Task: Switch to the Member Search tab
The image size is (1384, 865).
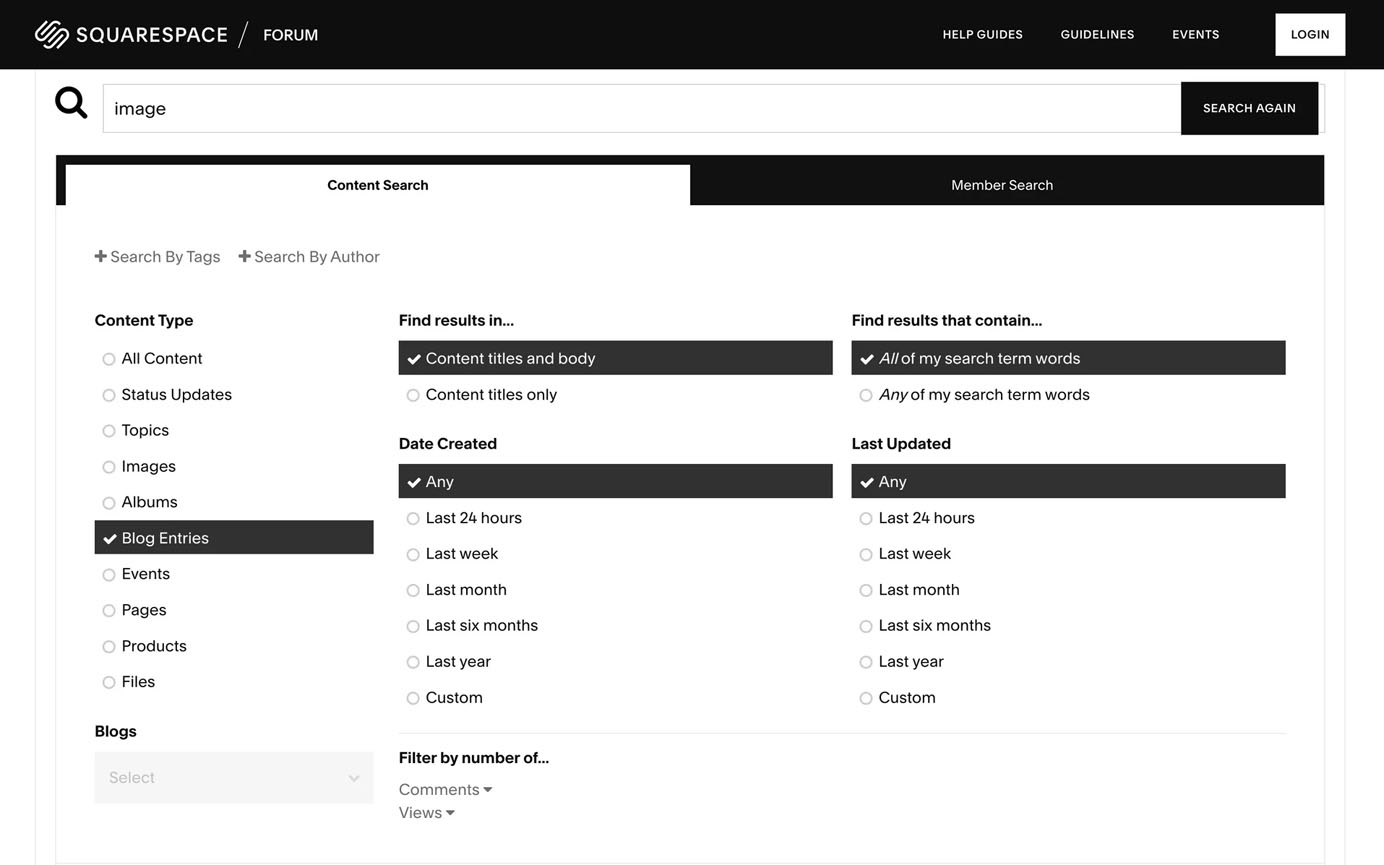Action: coord(1002,185)
